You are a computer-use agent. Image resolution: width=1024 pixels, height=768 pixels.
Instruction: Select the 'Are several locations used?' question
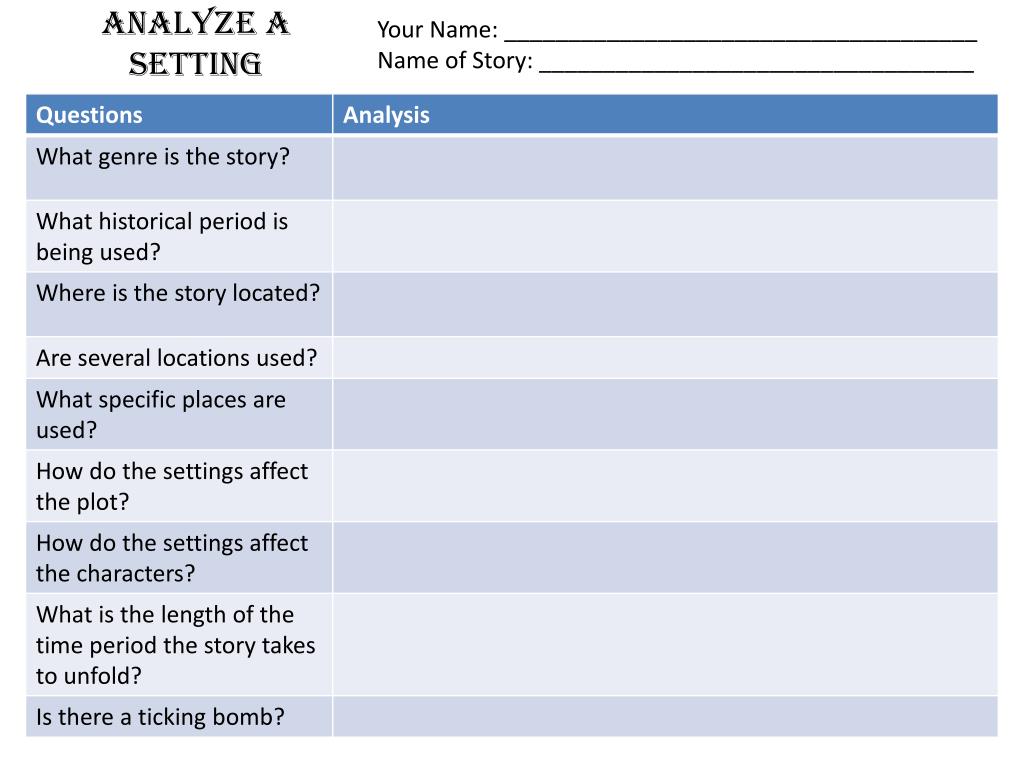[176, 358]
